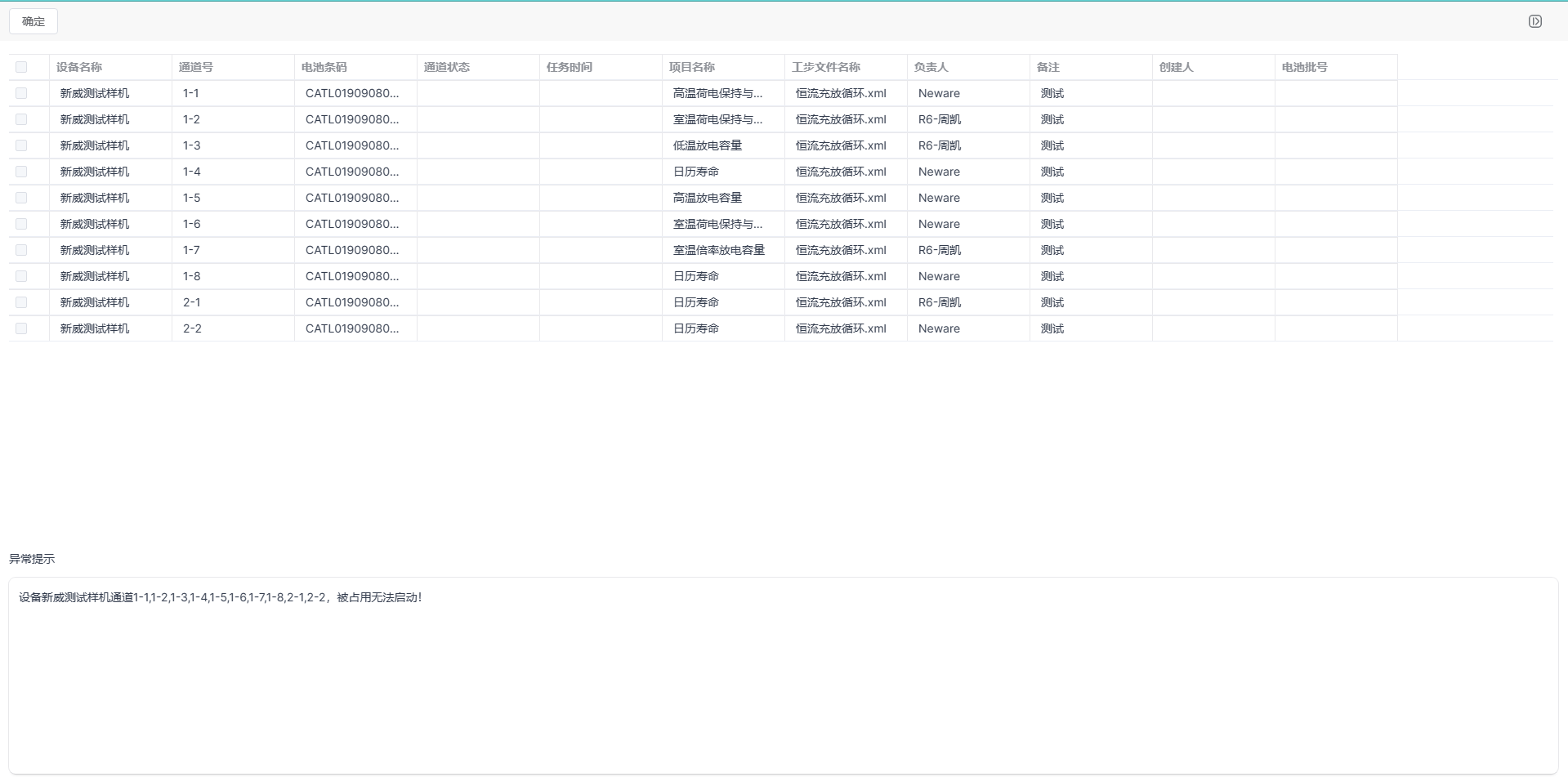The image size is (1568, 777).
Task: Check the box for channel 1-2 row
Action: tap(21, 119)
